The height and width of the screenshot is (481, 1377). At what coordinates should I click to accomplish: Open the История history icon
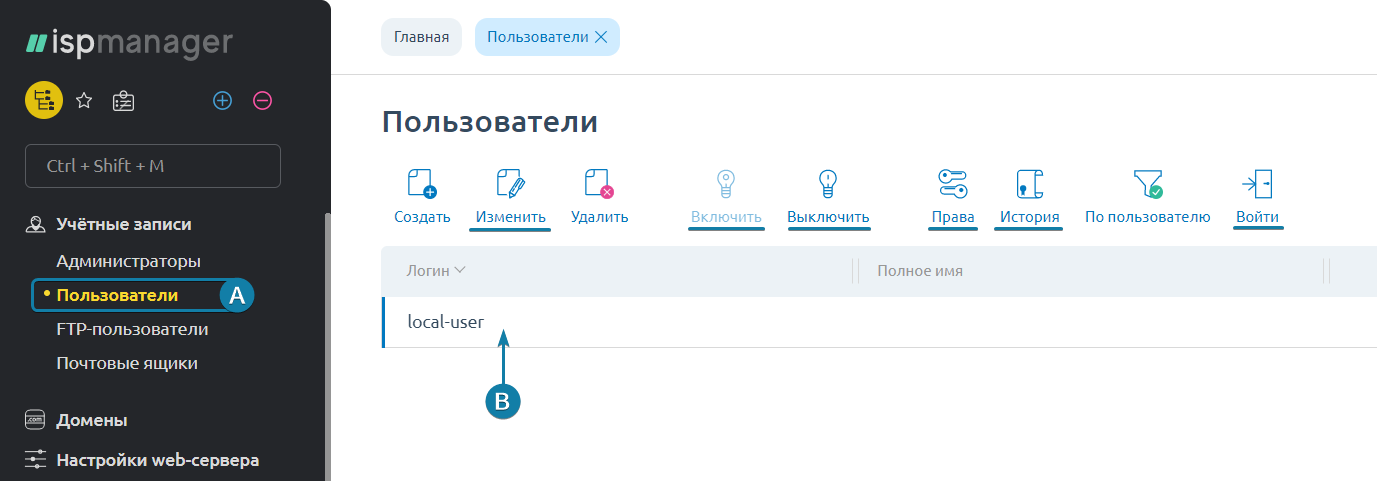tap(1029, 184)
